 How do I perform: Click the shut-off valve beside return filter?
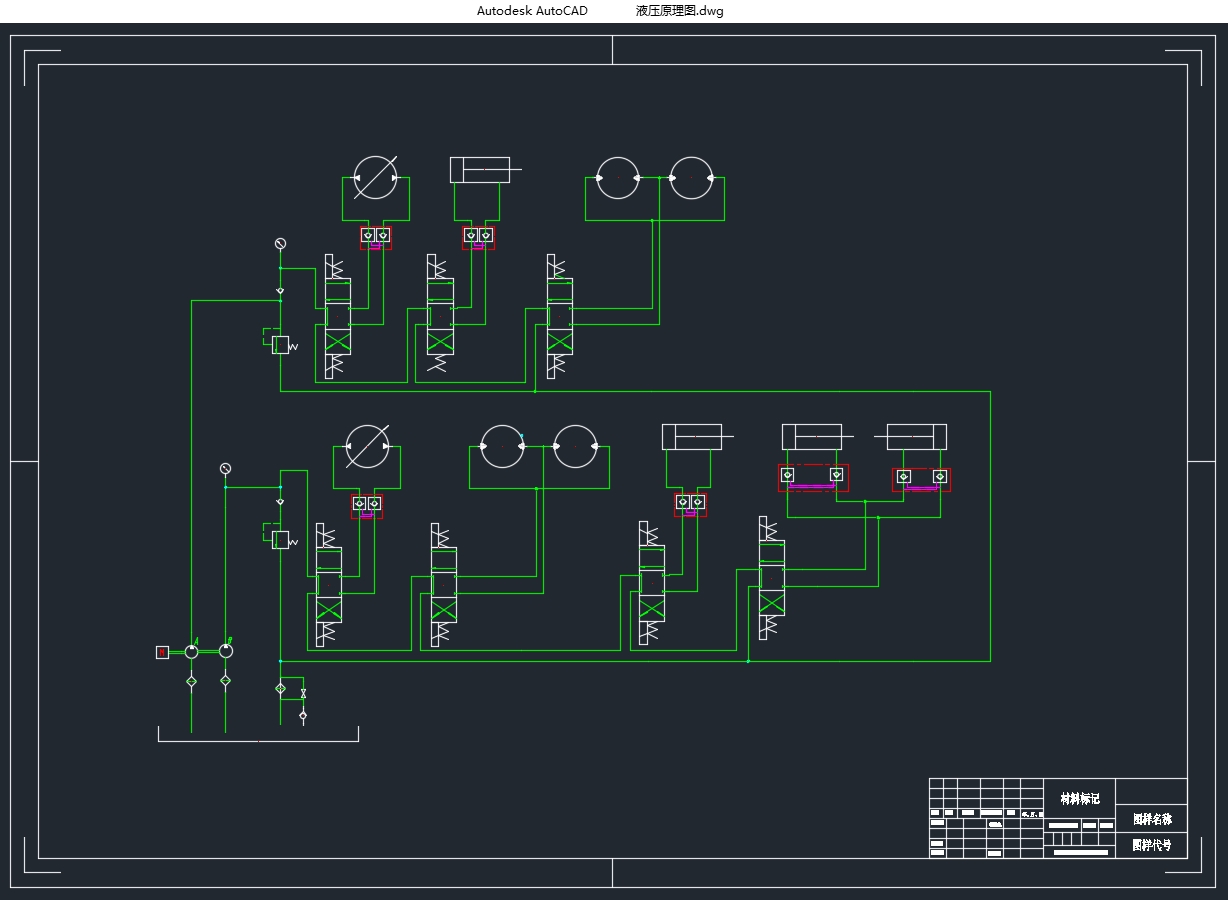tap(303, 693)
